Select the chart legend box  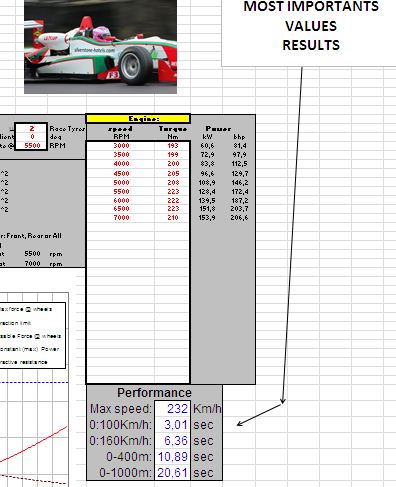(x=33, y=335)
